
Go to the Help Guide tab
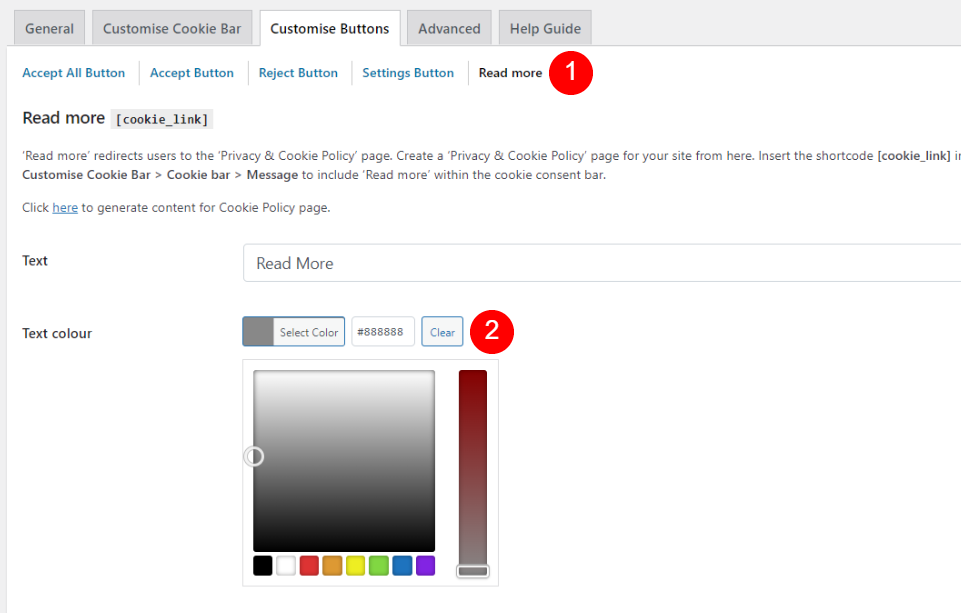pyautogui.click(x=545, y=28)
